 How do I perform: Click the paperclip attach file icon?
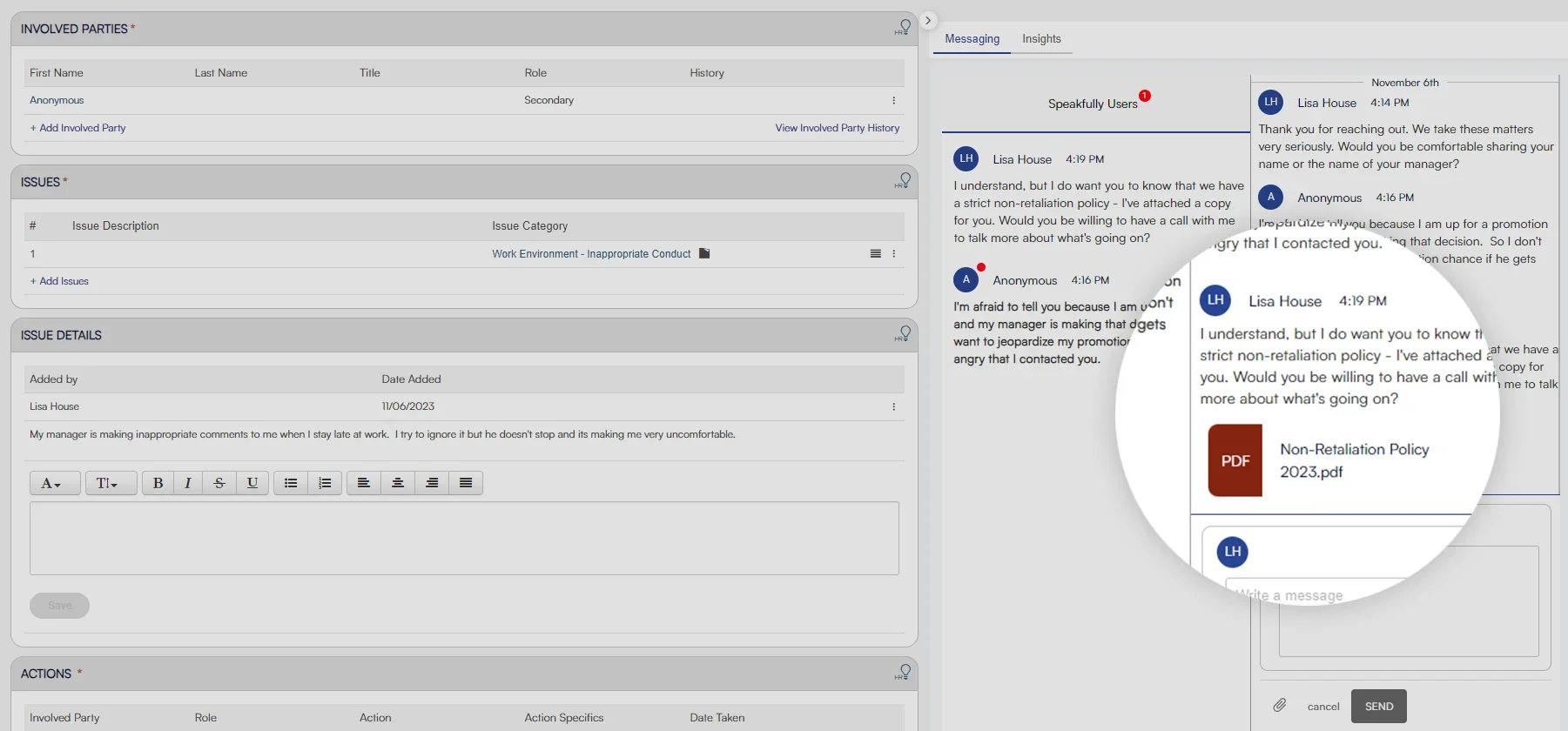[1279, 706]
